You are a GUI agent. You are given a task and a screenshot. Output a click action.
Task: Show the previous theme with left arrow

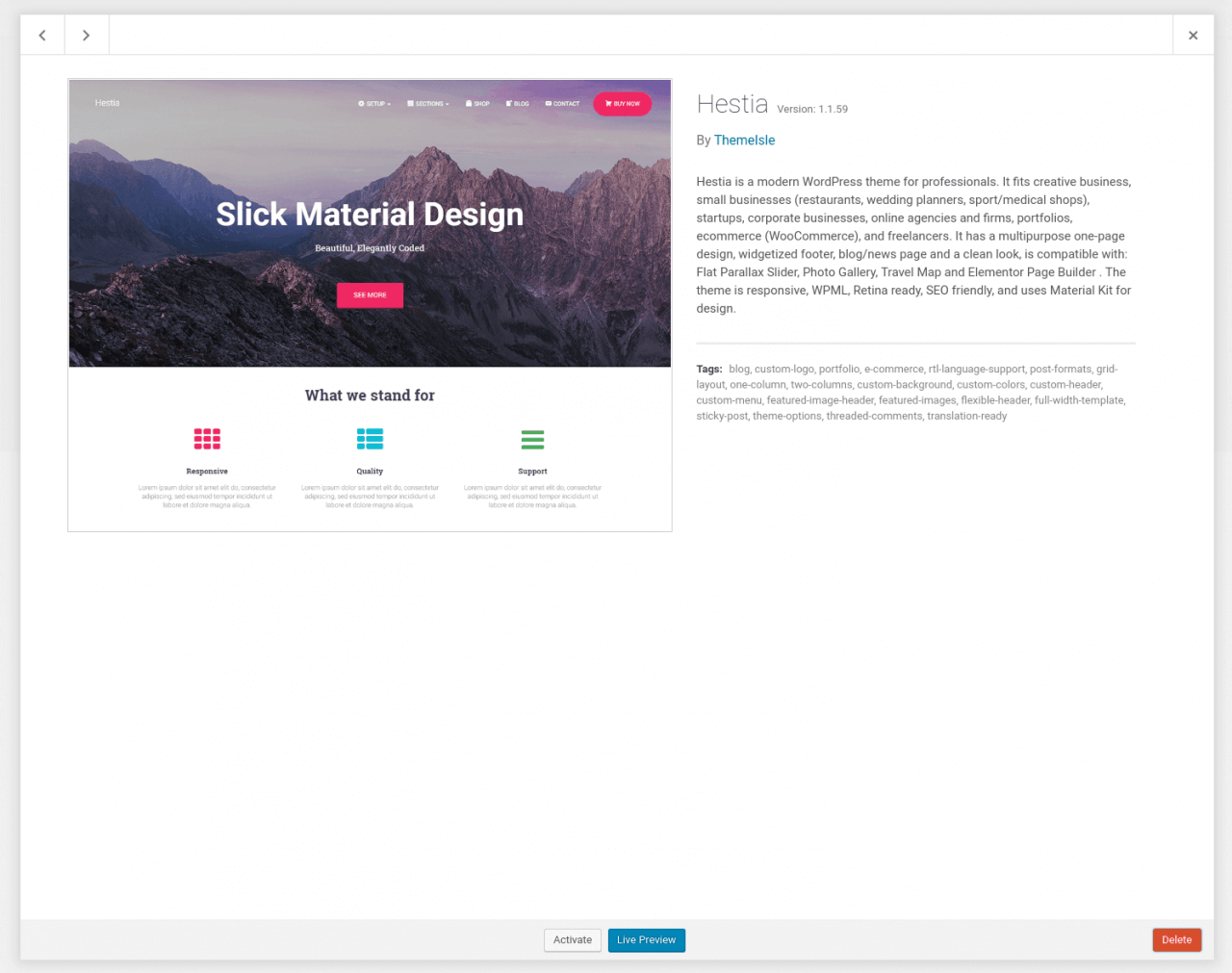point(42,36)
